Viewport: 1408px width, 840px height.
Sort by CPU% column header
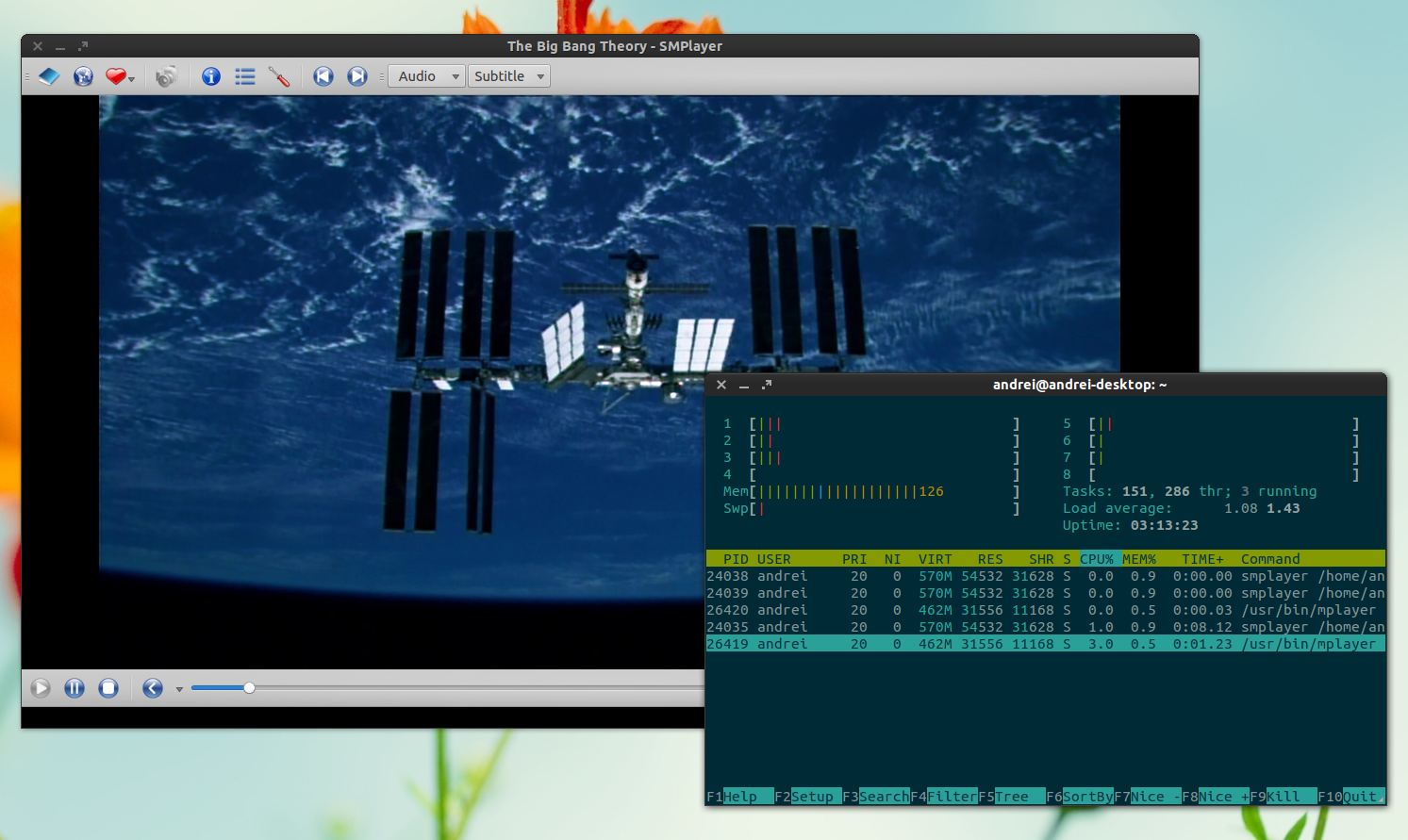1097,559
